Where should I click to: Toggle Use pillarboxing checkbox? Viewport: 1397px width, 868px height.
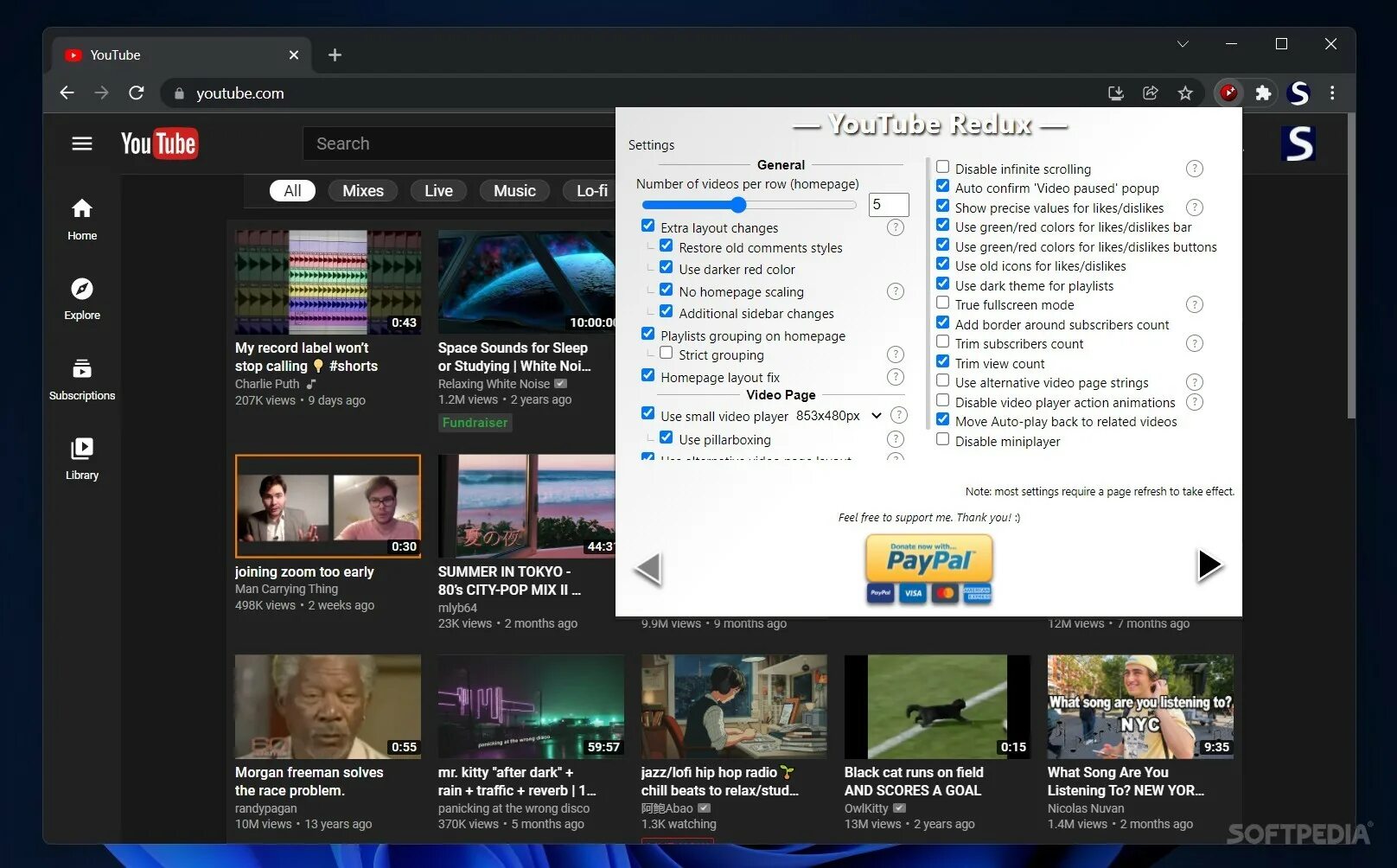coord(666,437)
